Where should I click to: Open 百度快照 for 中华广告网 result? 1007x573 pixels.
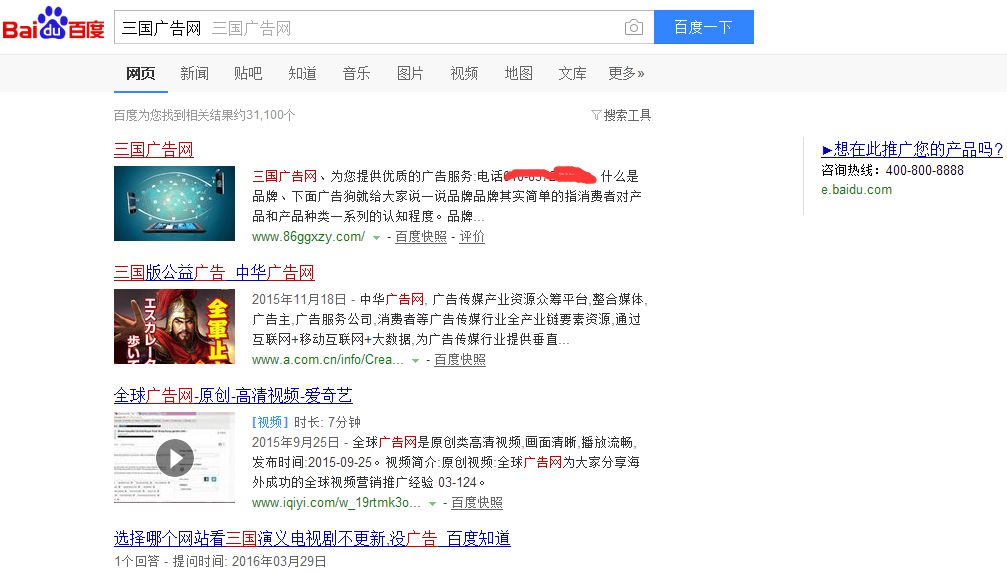tap(460, 360)
